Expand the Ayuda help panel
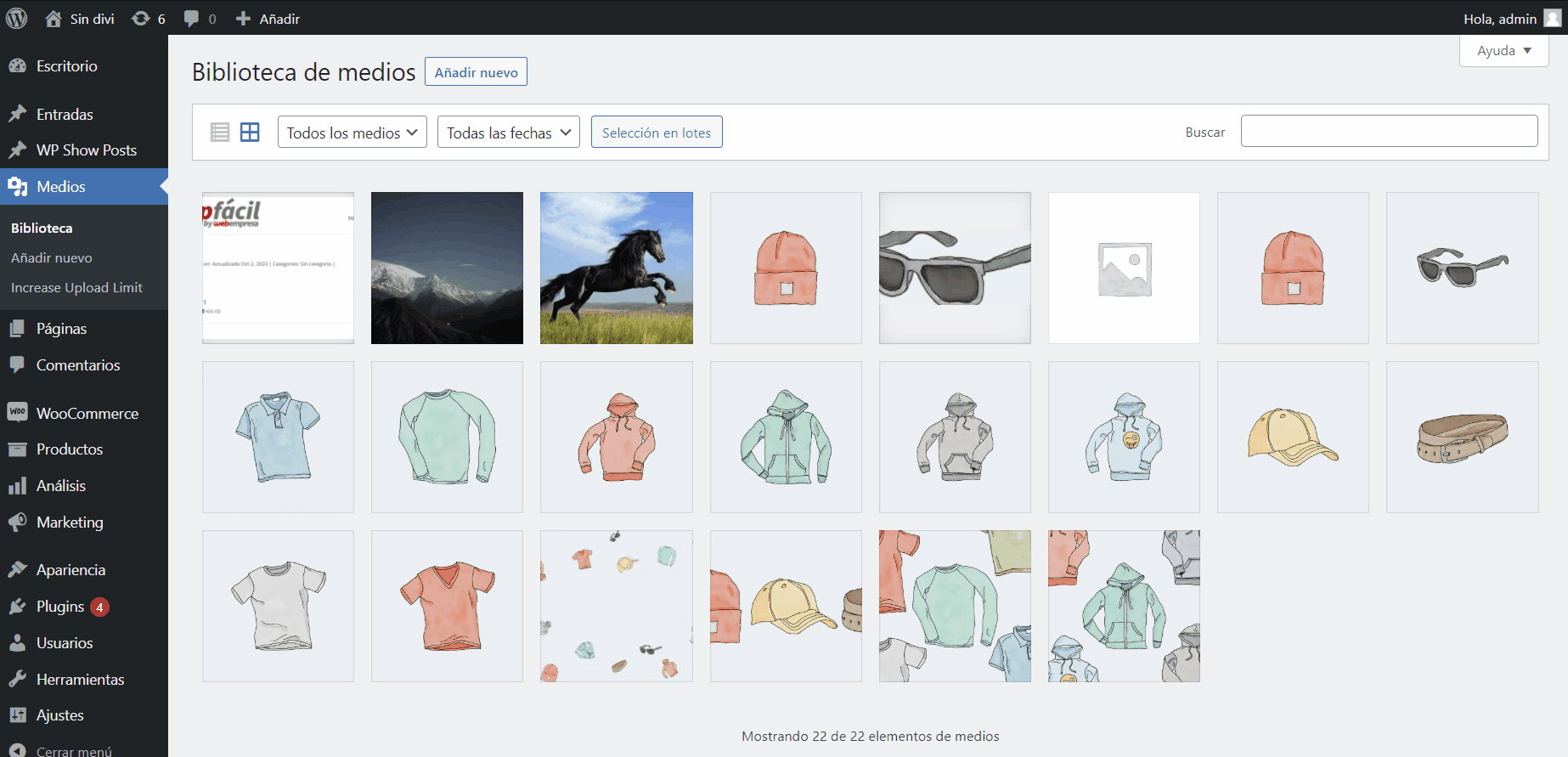Viewport: 1568px width, 757px height. (1503, 51)
